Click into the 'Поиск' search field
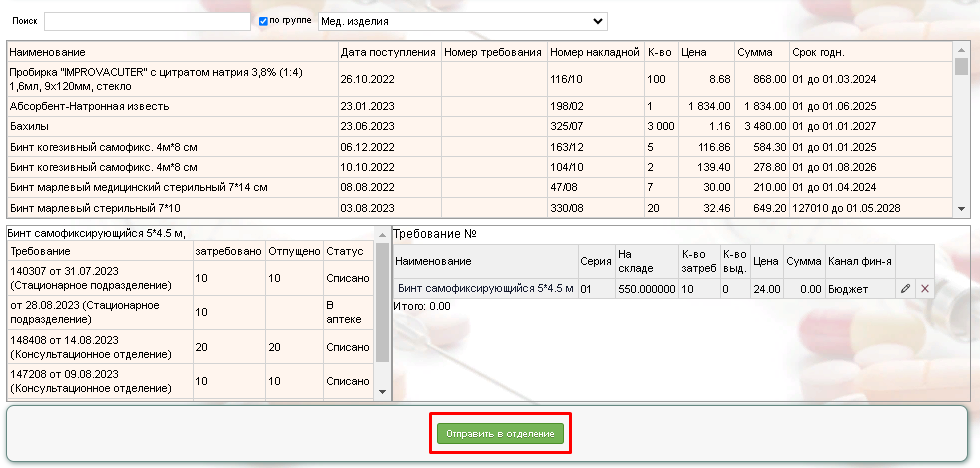This screenshot has width=980, height=468. coord(147,21)
